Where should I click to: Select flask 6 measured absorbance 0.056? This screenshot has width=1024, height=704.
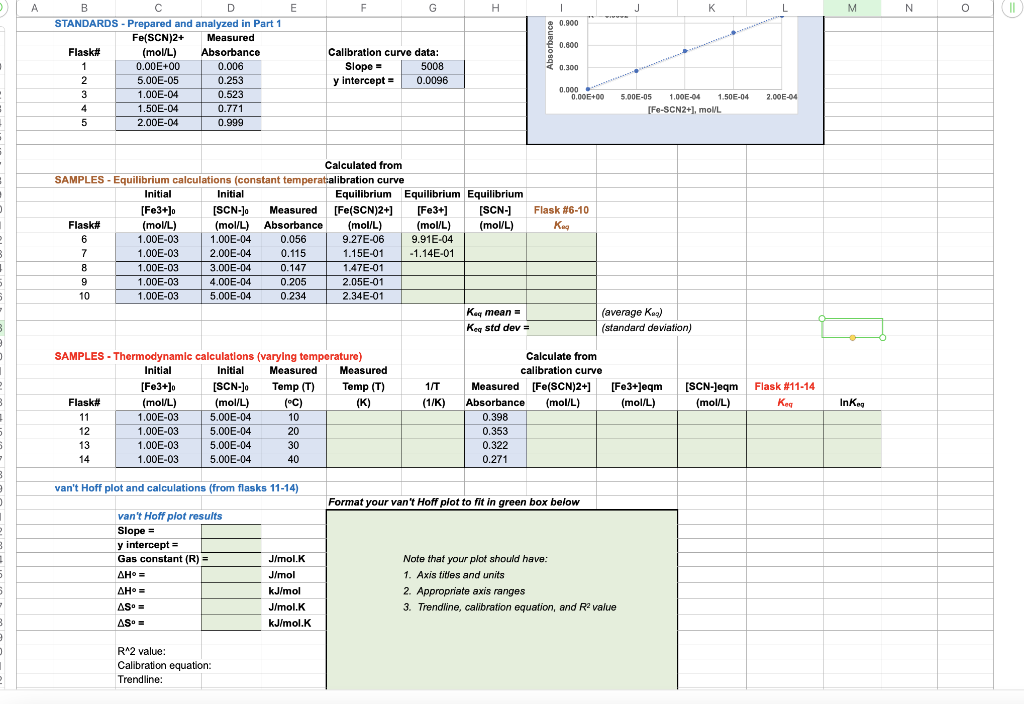point(293,240)
